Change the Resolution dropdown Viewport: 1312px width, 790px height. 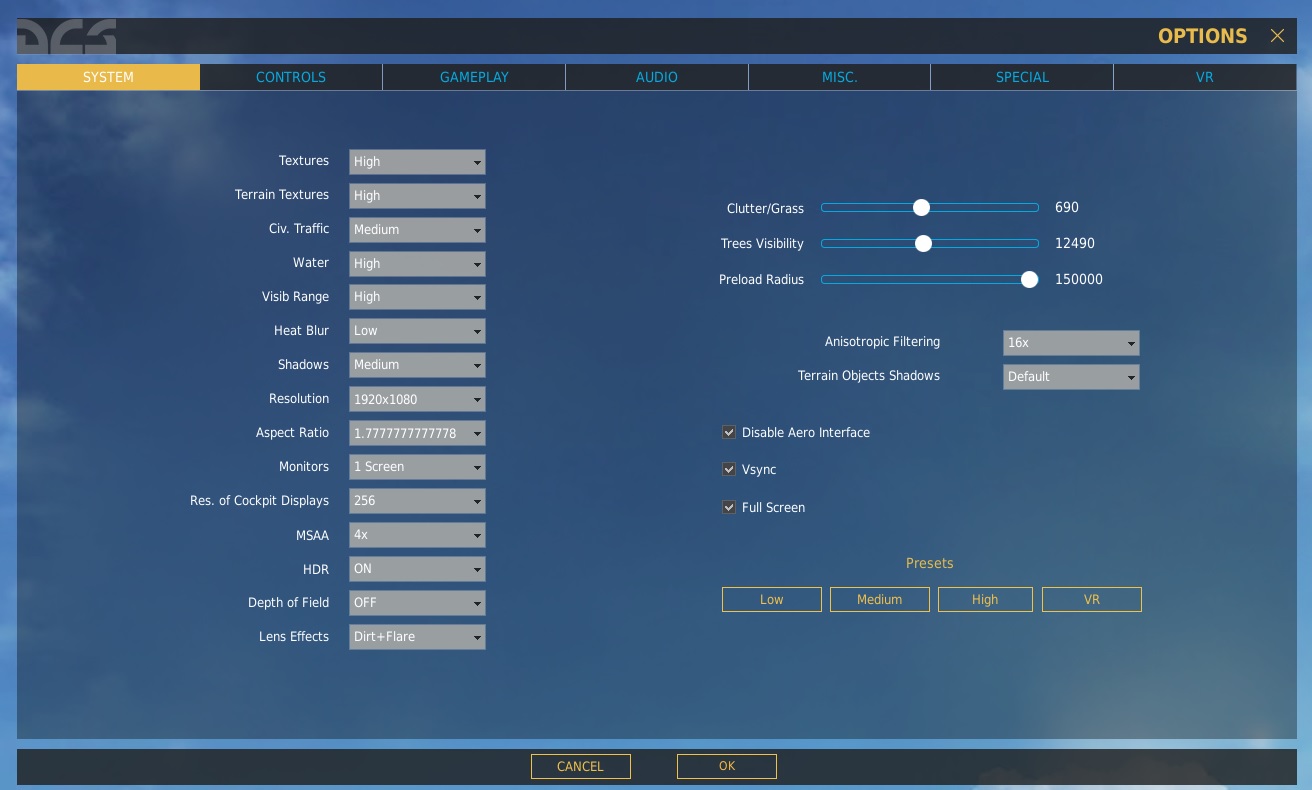(417, 399)
